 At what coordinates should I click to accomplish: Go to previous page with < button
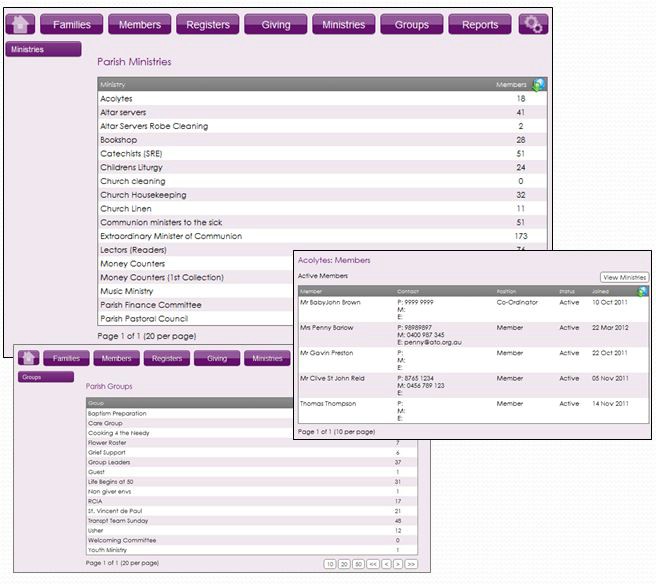(x=387, y=564)
